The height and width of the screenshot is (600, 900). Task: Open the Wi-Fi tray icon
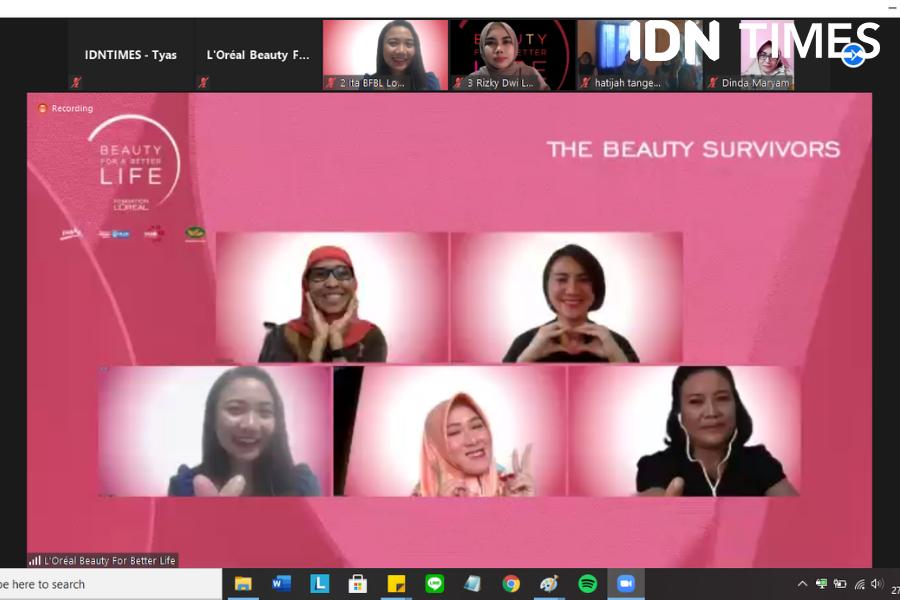859,584
